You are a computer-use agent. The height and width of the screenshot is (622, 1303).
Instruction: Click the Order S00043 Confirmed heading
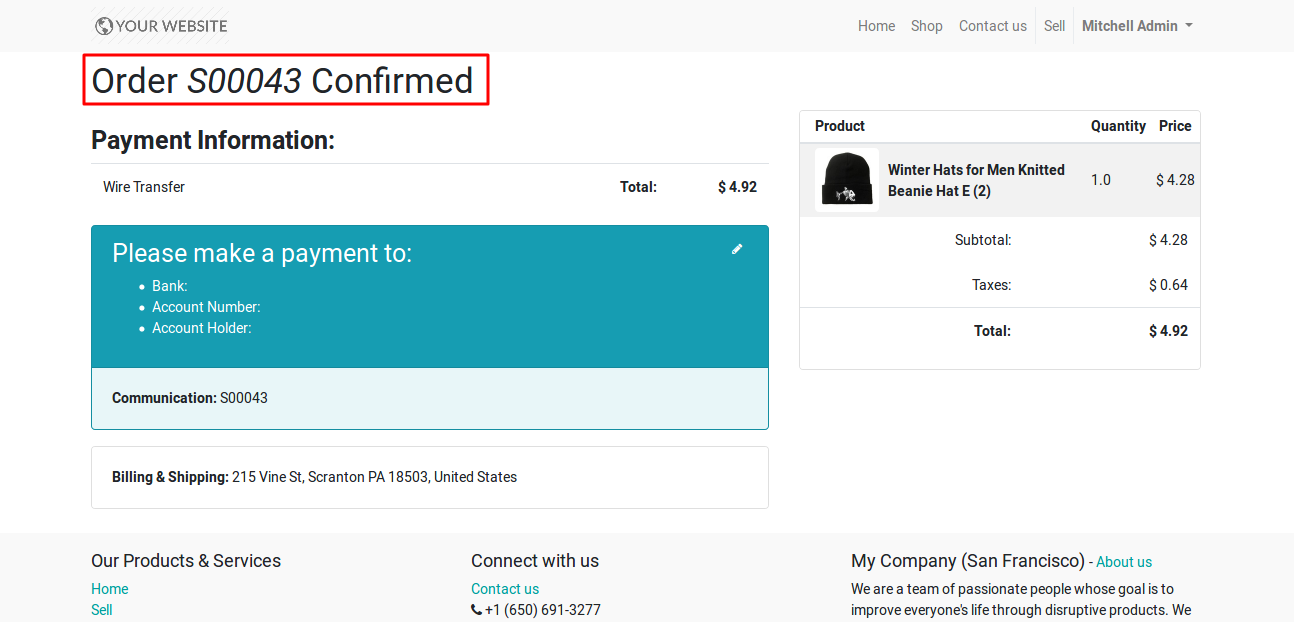click(283, 80)
